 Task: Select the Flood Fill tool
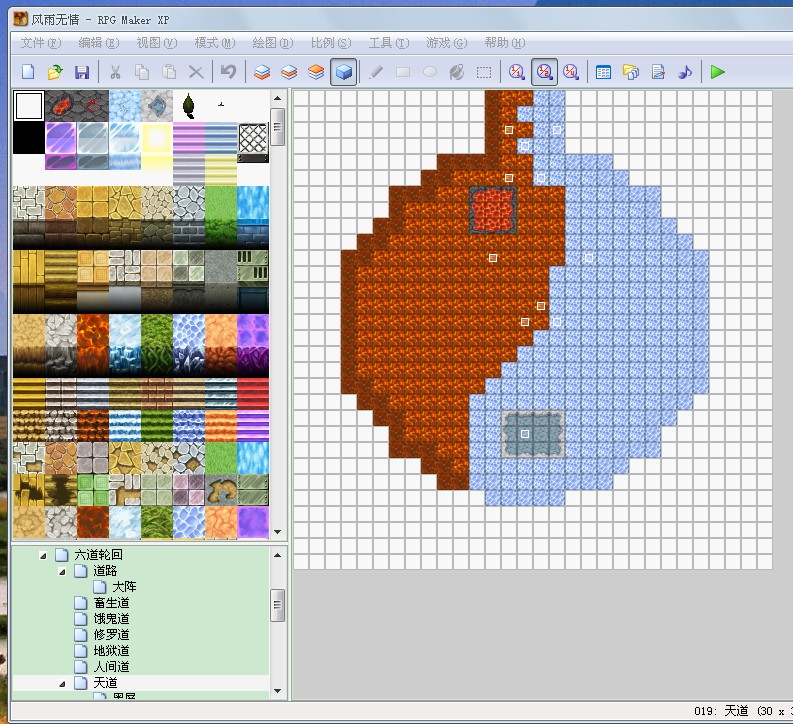pos(457,72)
